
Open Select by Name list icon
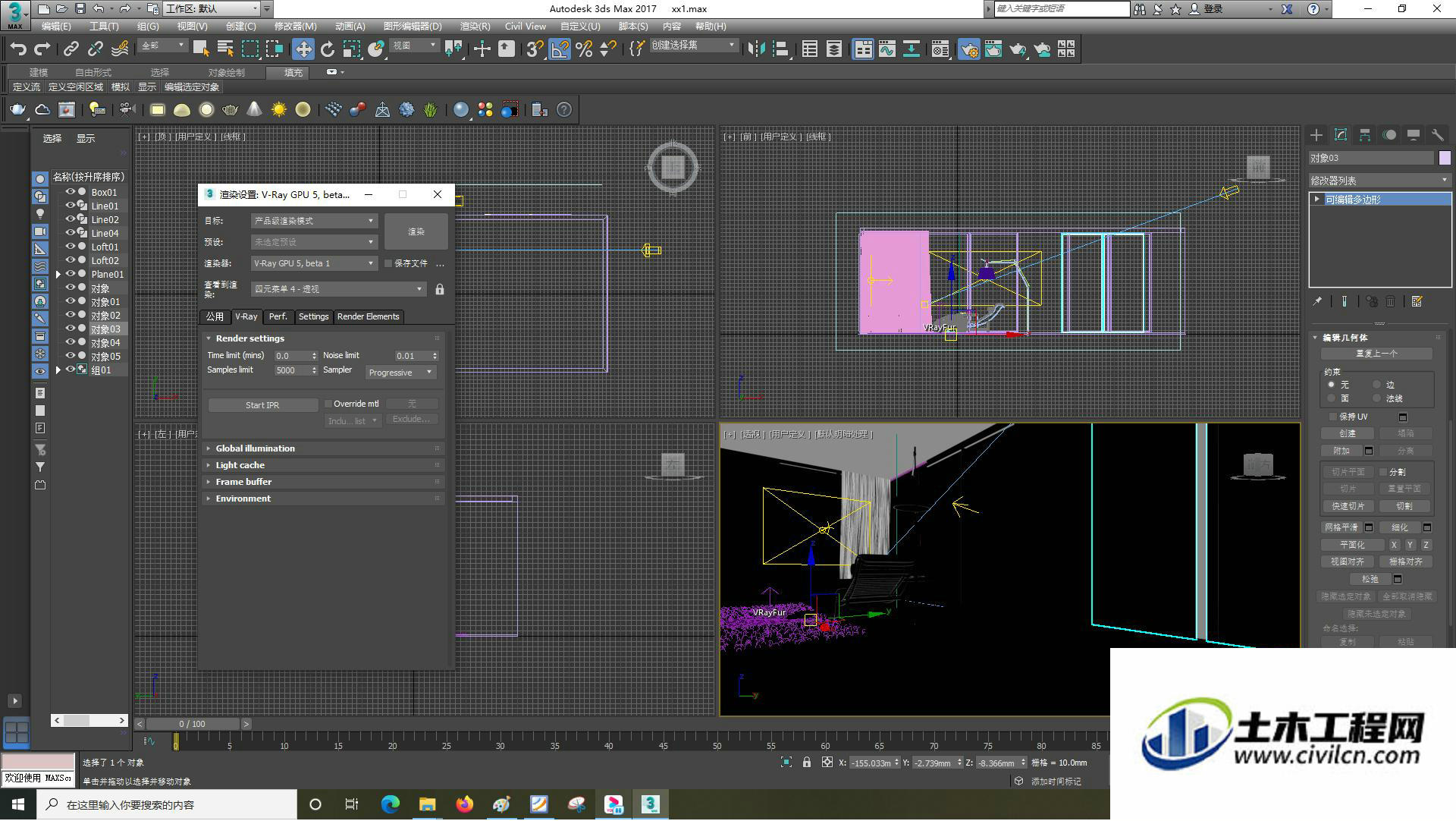[225, 49]
